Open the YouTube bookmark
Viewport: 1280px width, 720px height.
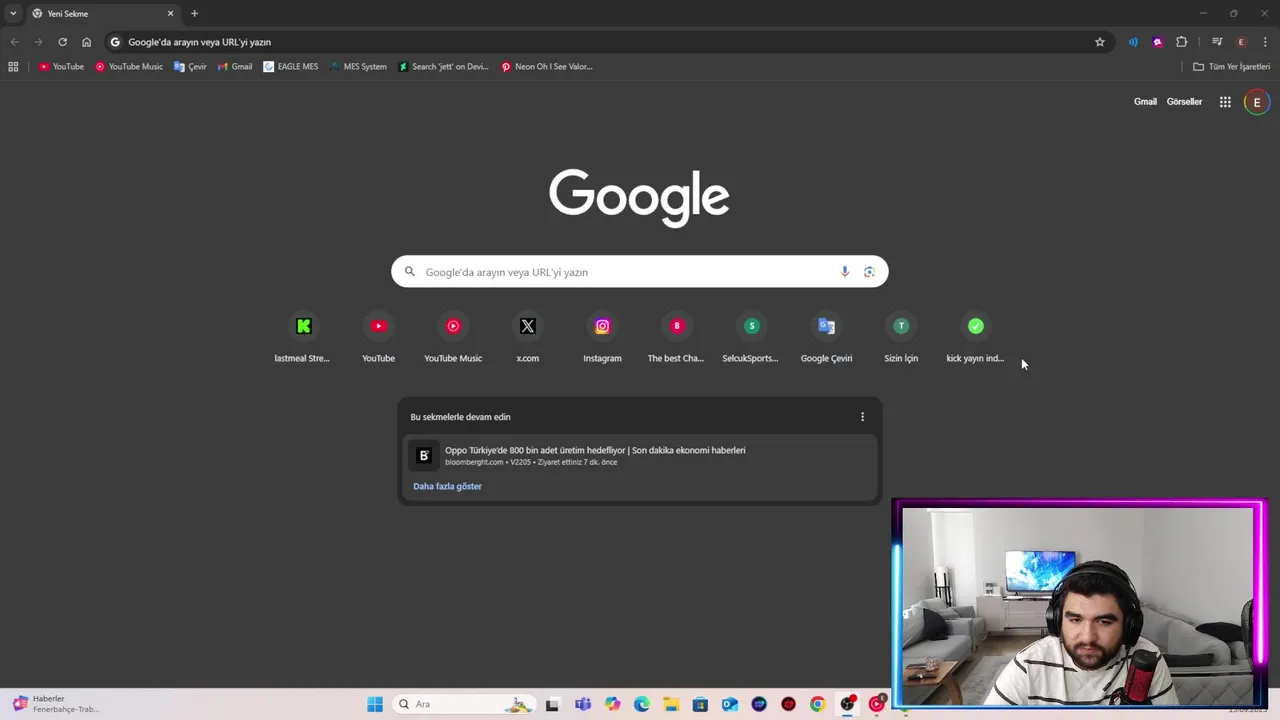61,67
